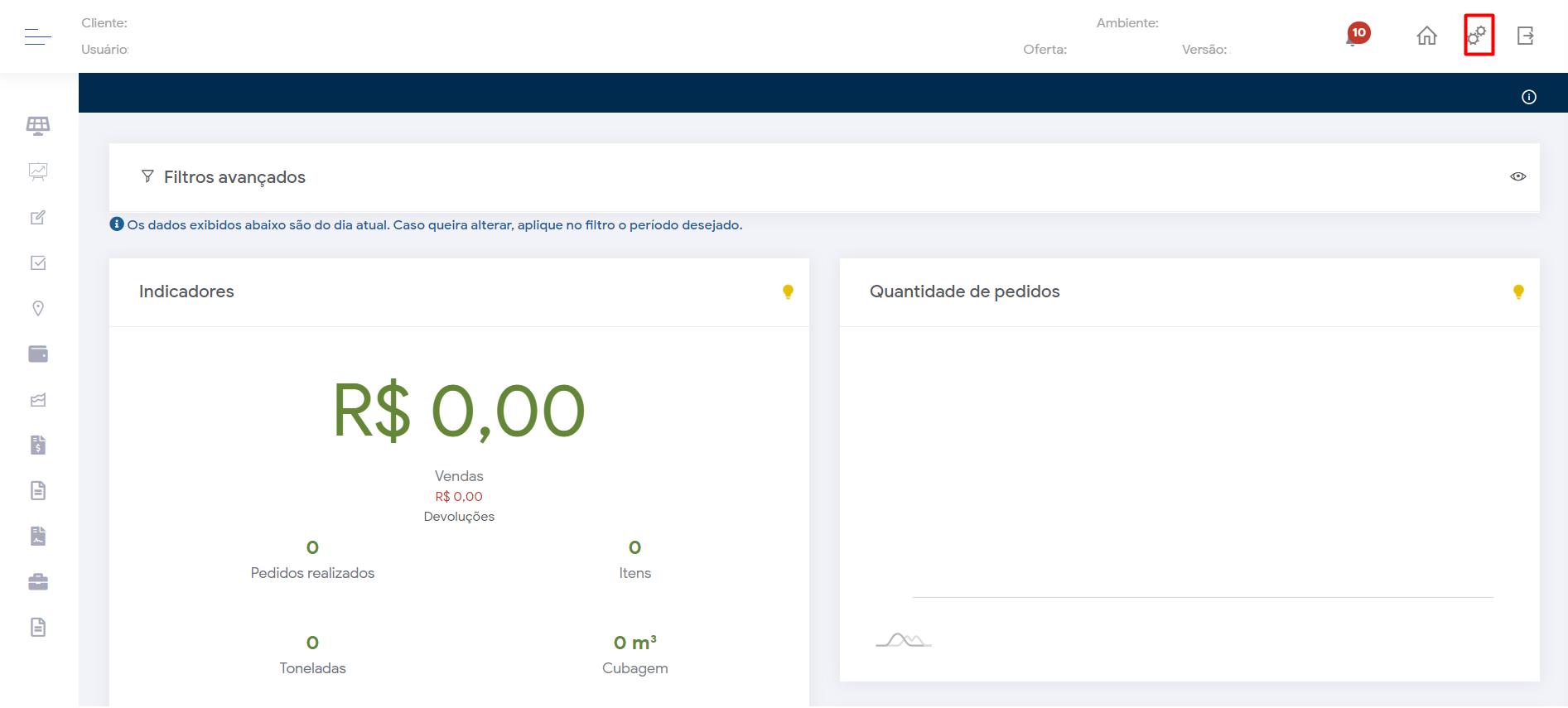The image size is (1568, 708).
Task: Select the presentation chart icon in sidebar
Action: pyautogui.click(x=38, y=171)
